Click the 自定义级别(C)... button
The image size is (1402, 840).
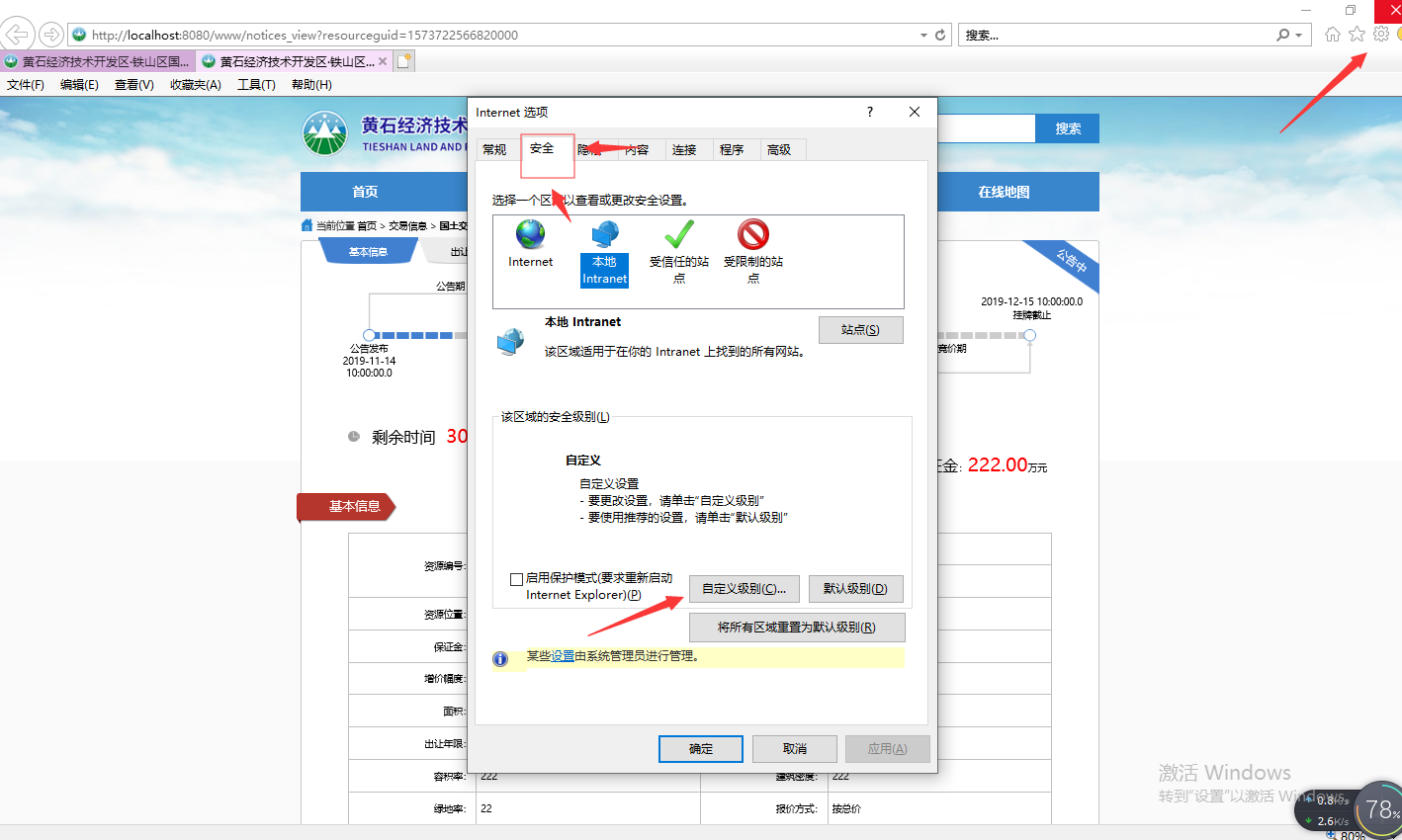[x=744, y=589]
